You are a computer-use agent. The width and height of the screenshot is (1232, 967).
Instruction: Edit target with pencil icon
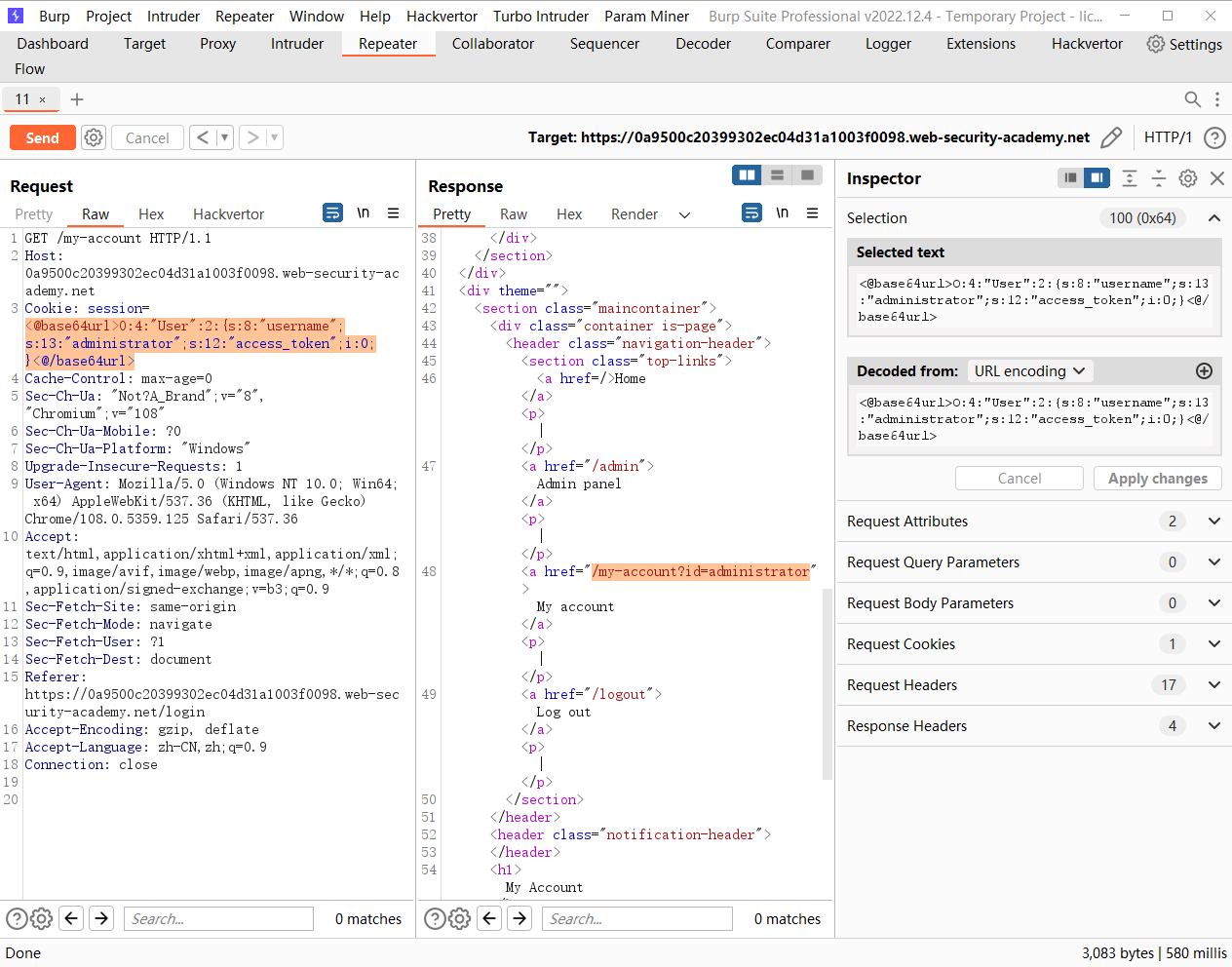(x=1111, y=137)
